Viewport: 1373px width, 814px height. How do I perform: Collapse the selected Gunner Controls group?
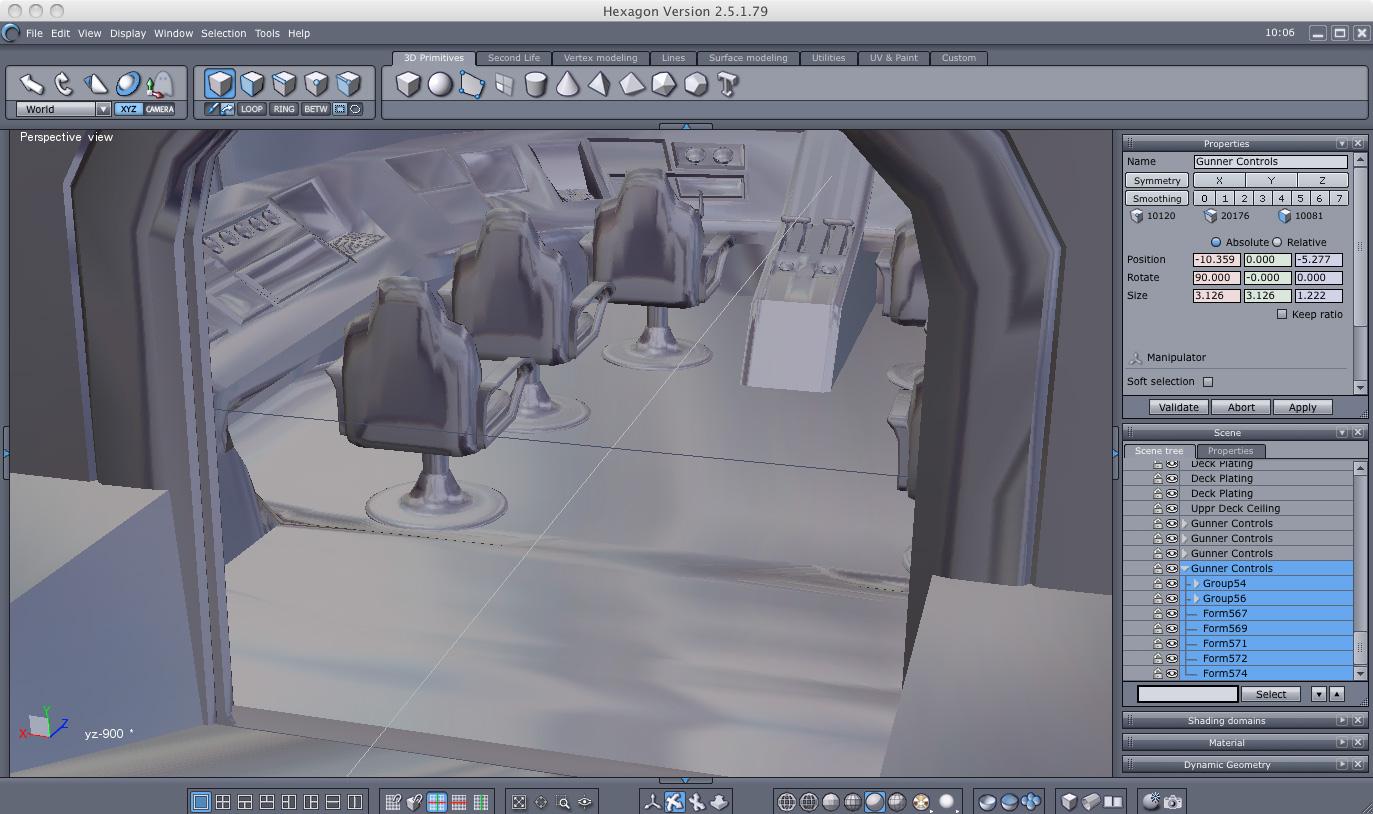pyautogui.click(x=1185, y=568)
